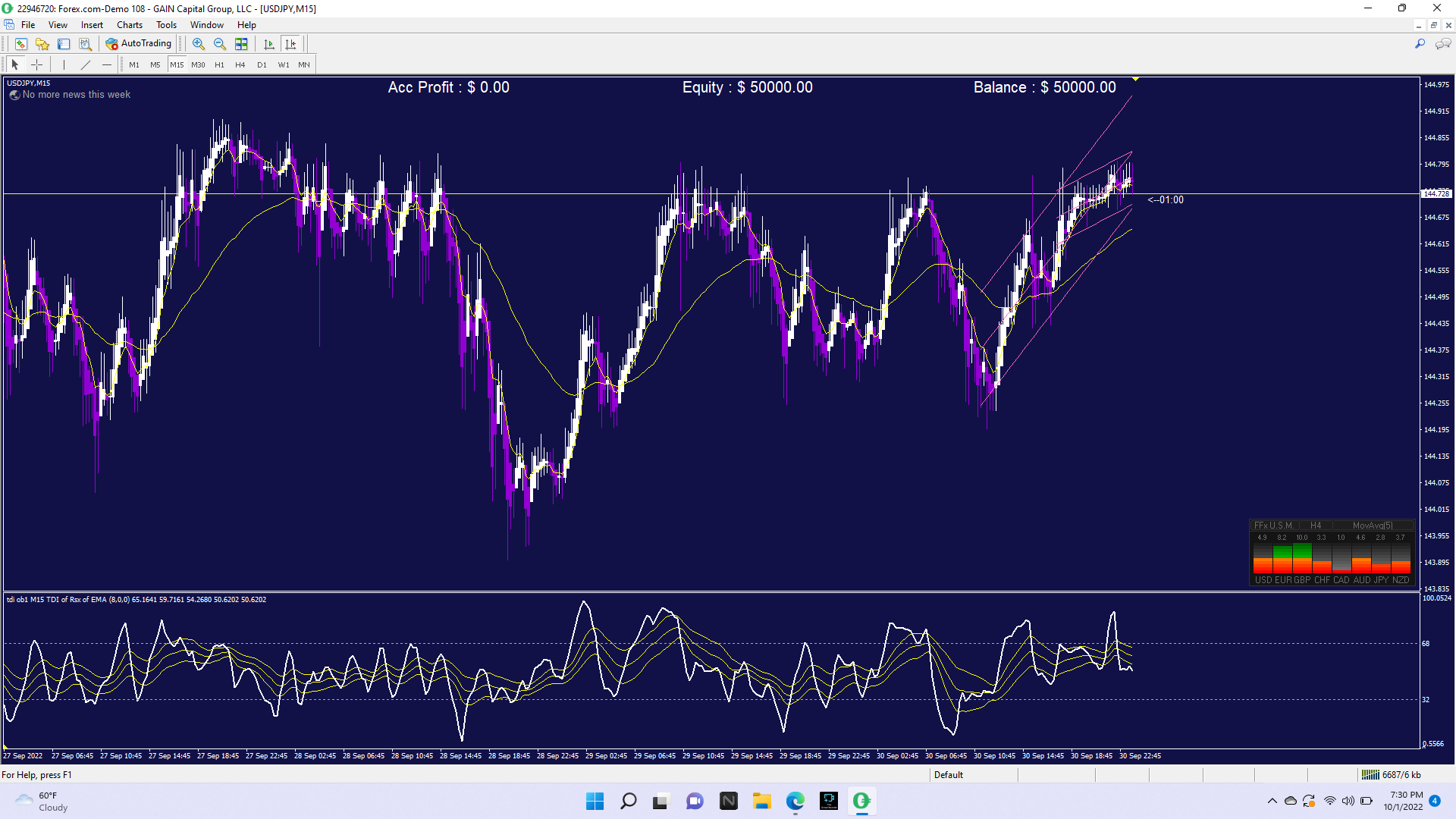This screenshot has width=1456, height=819.
Task: Tile windows with the grid icon
Action: click(241, 44)
